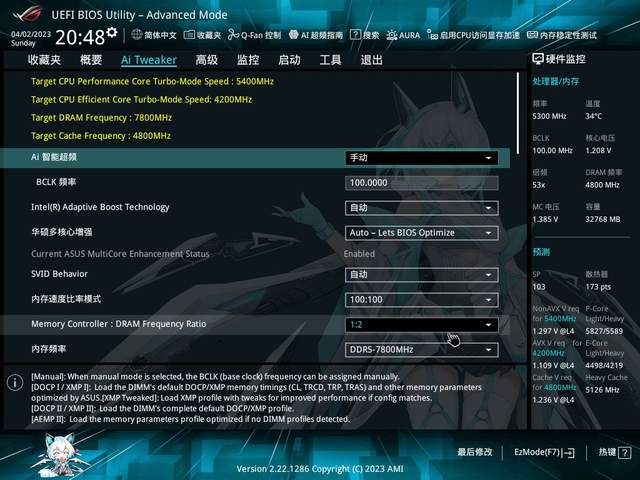Click the ROG logo
Viewport: 640px width, 480px height.
point(28,13)
